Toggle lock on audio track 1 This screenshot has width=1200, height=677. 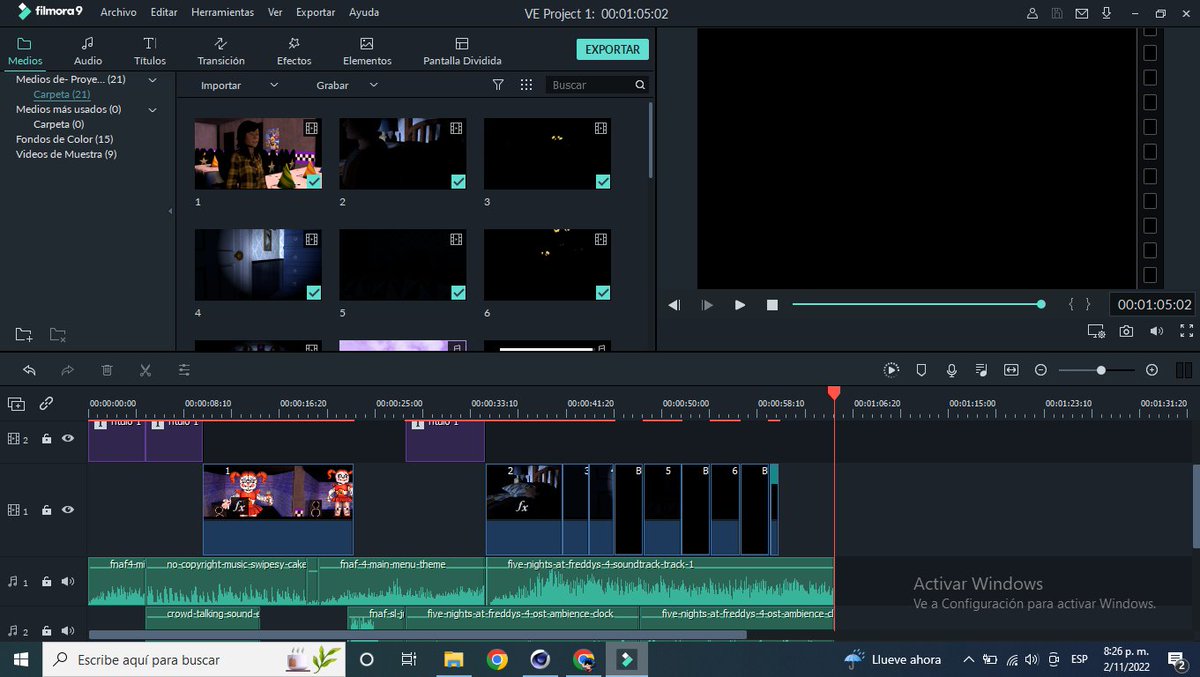tap(46, 581)
